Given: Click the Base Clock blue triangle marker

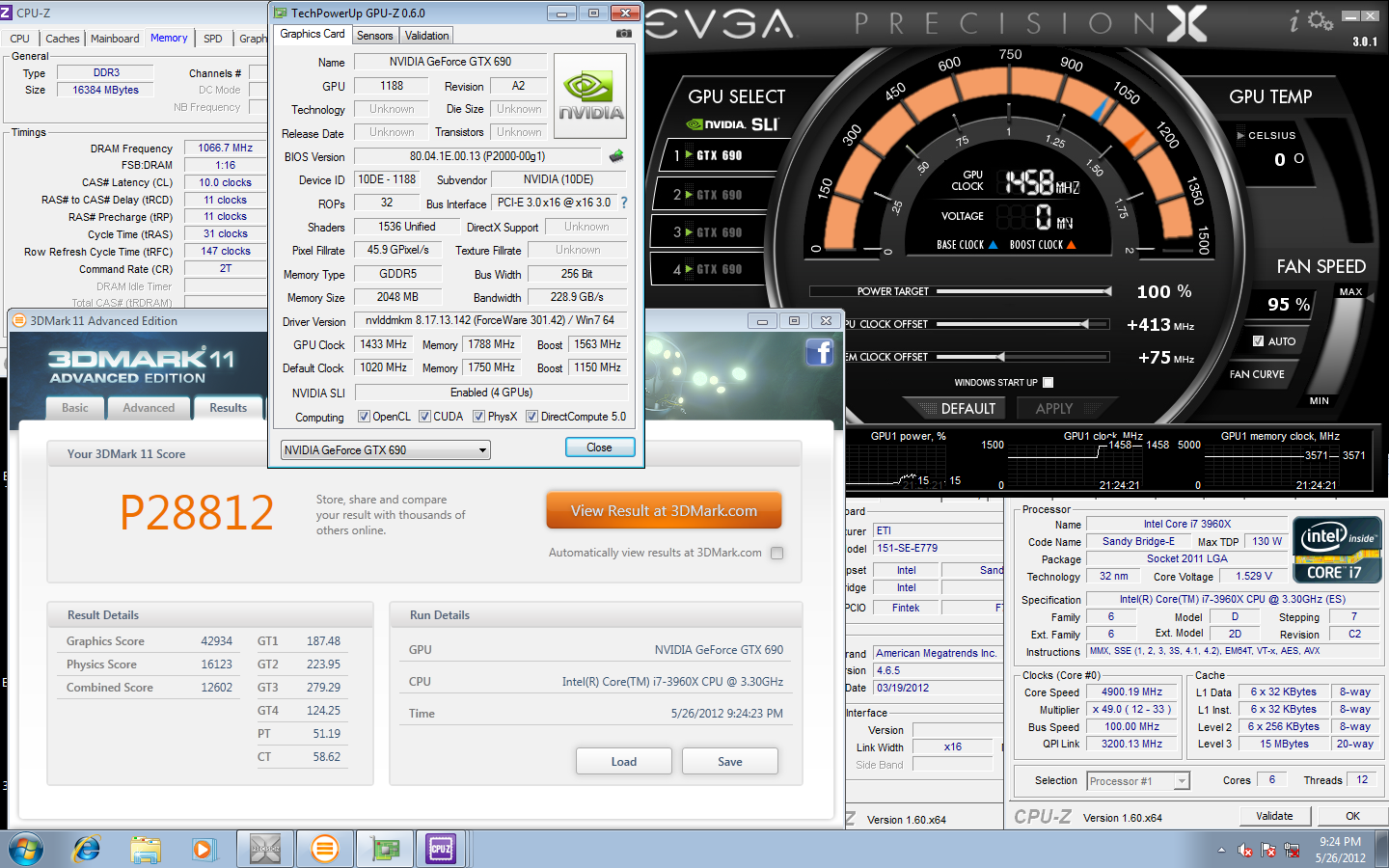Looking at the screenshot, I should tap(994, 245).
